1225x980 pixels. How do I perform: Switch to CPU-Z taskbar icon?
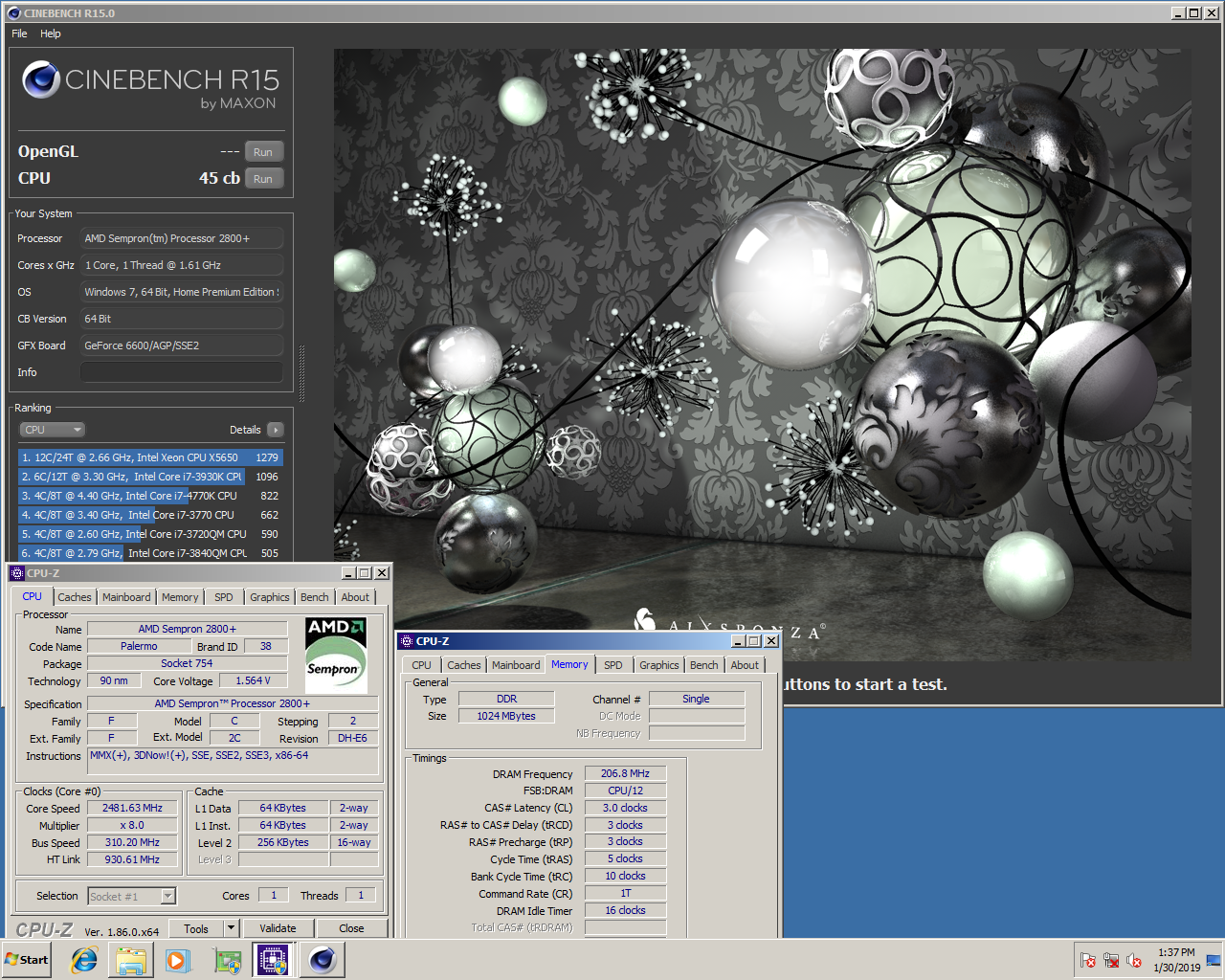[273, 960]
